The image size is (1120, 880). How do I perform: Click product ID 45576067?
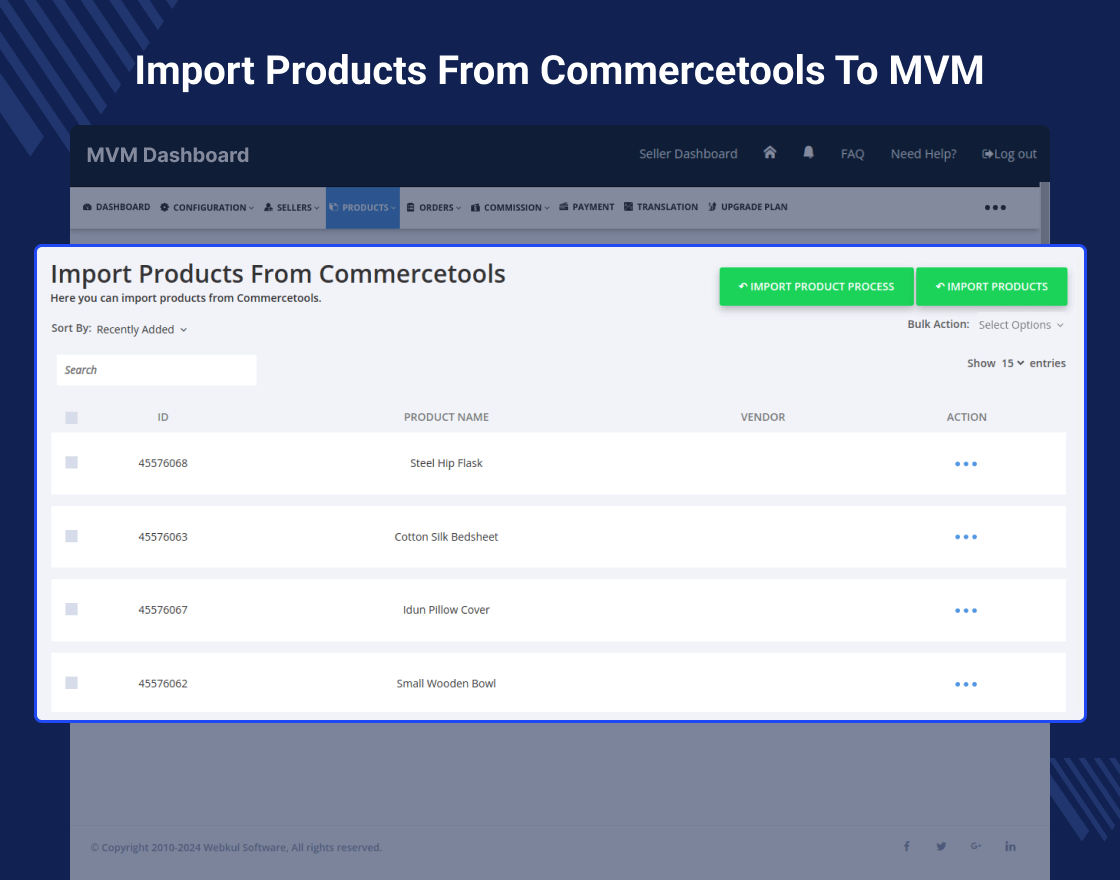(163, 609)
